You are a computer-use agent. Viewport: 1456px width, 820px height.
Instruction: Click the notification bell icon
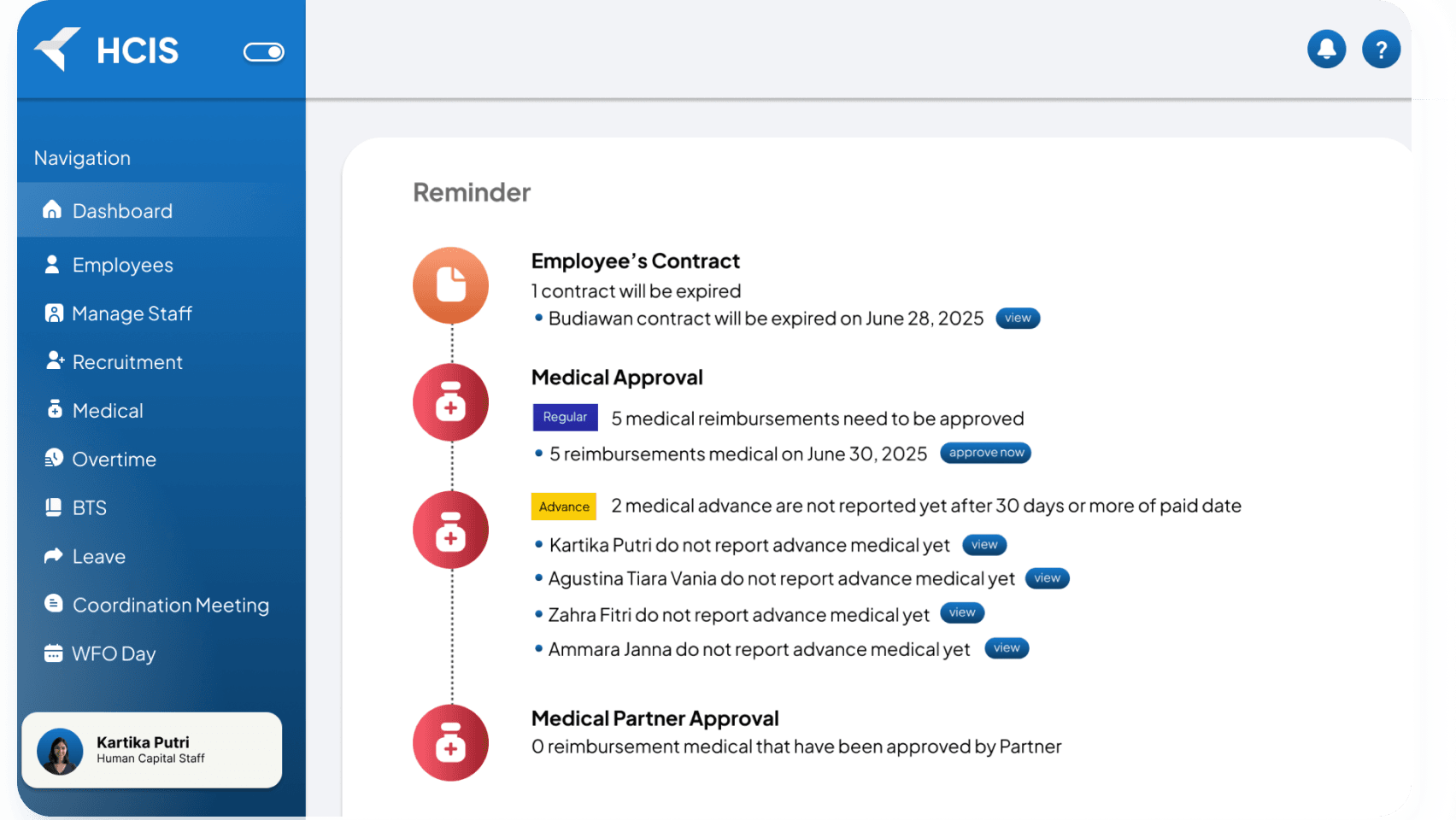point(1326,49)
